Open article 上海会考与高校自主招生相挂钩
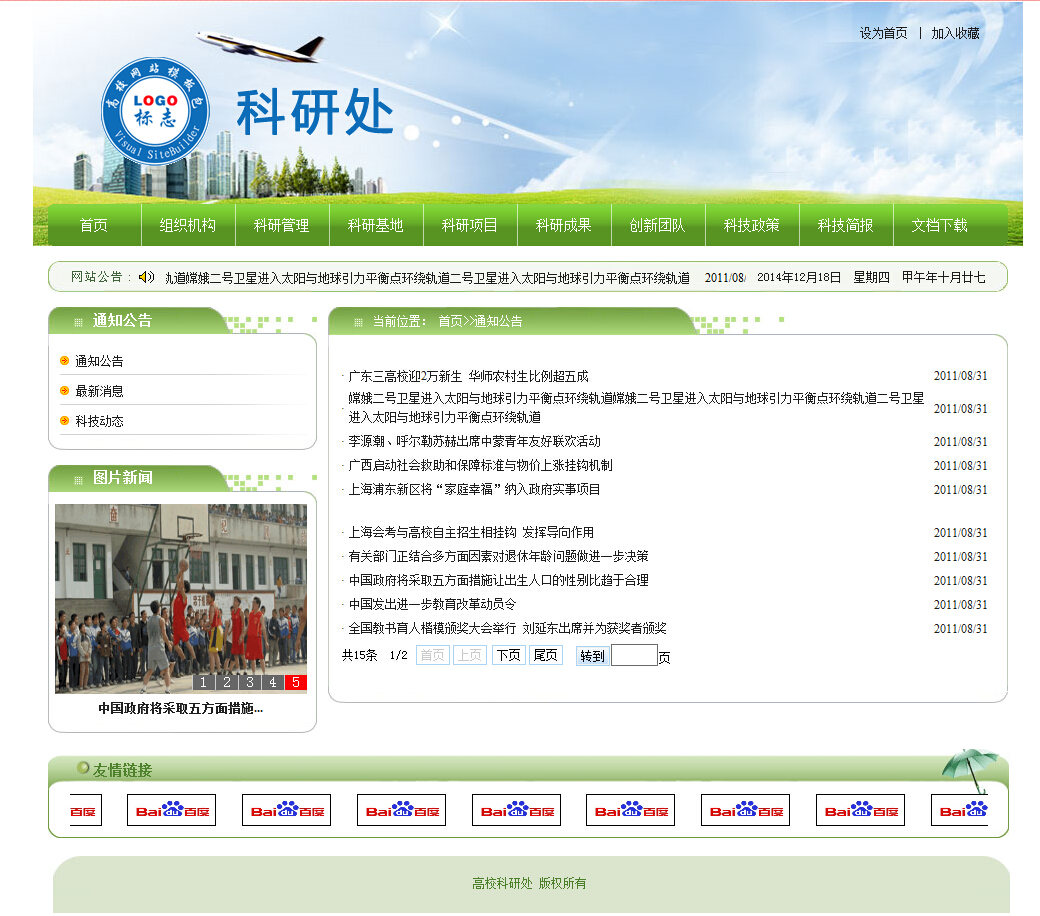 point(471,532)
